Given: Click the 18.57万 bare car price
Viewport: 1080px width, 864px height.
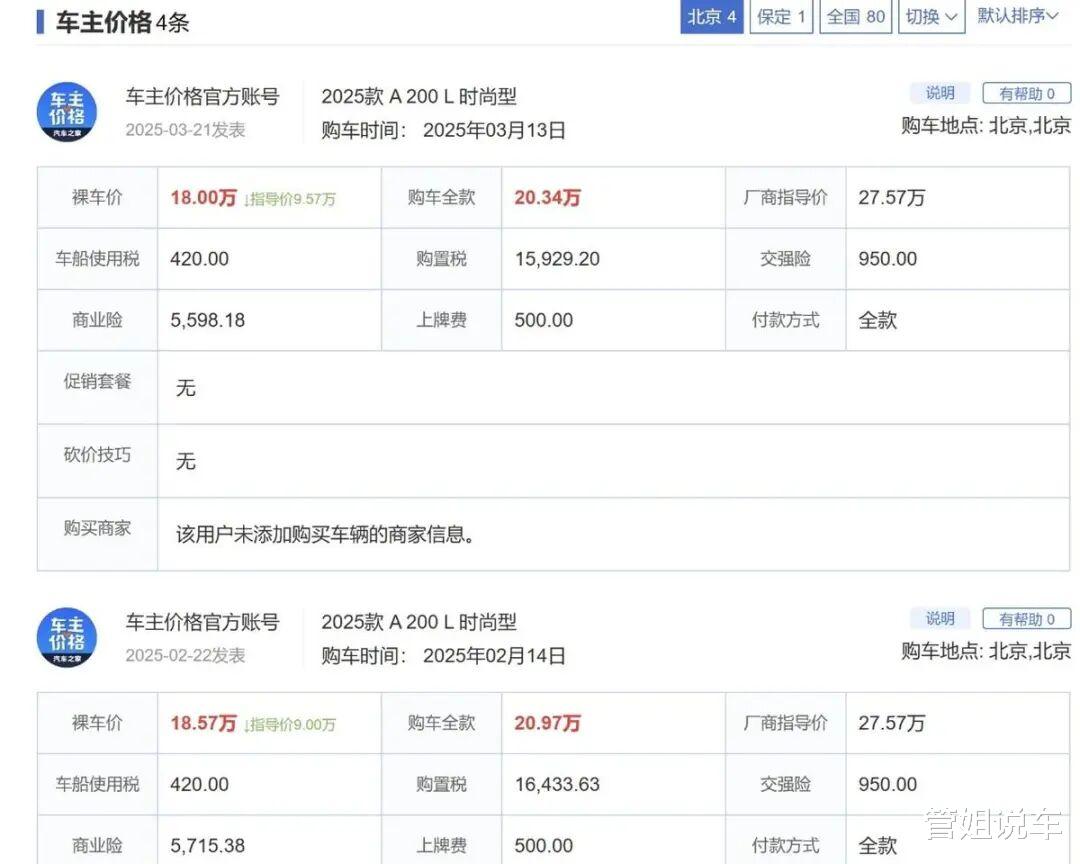Looking at the screenshot, I should point(203,723).
